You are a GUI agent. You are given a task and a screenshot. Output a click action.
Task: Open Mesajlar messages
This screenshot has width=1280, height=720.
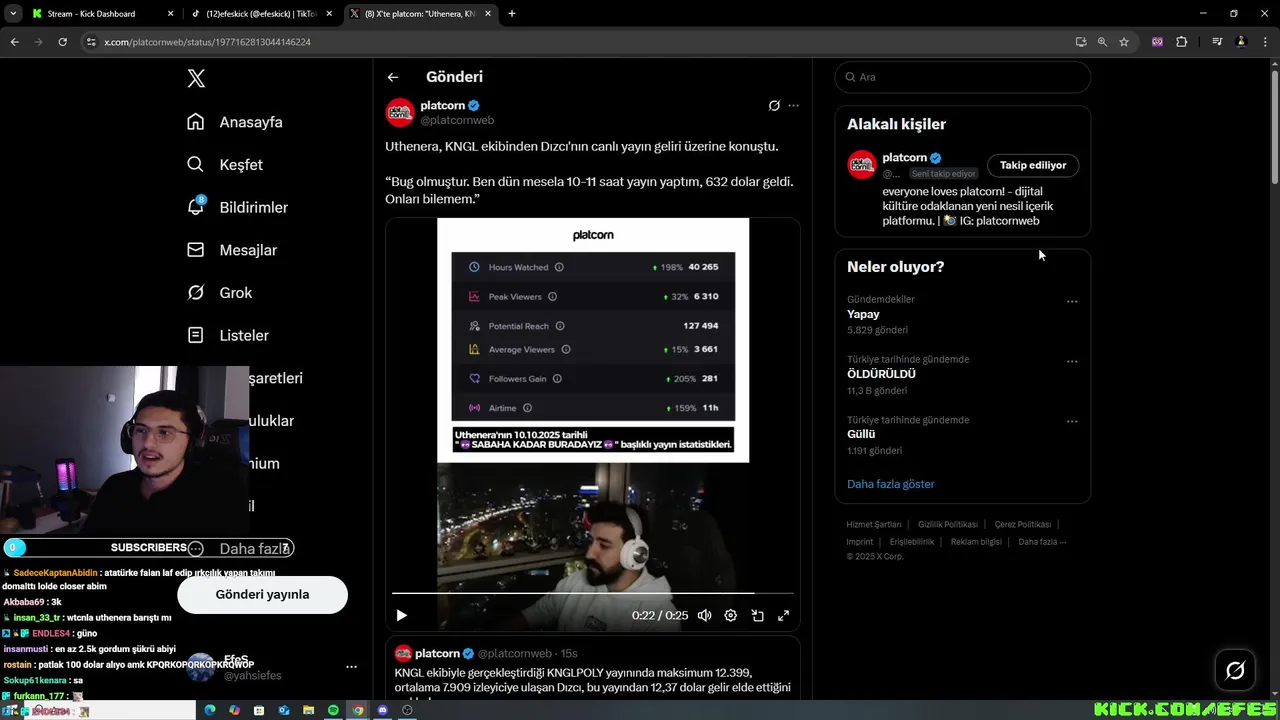[232, 250]
